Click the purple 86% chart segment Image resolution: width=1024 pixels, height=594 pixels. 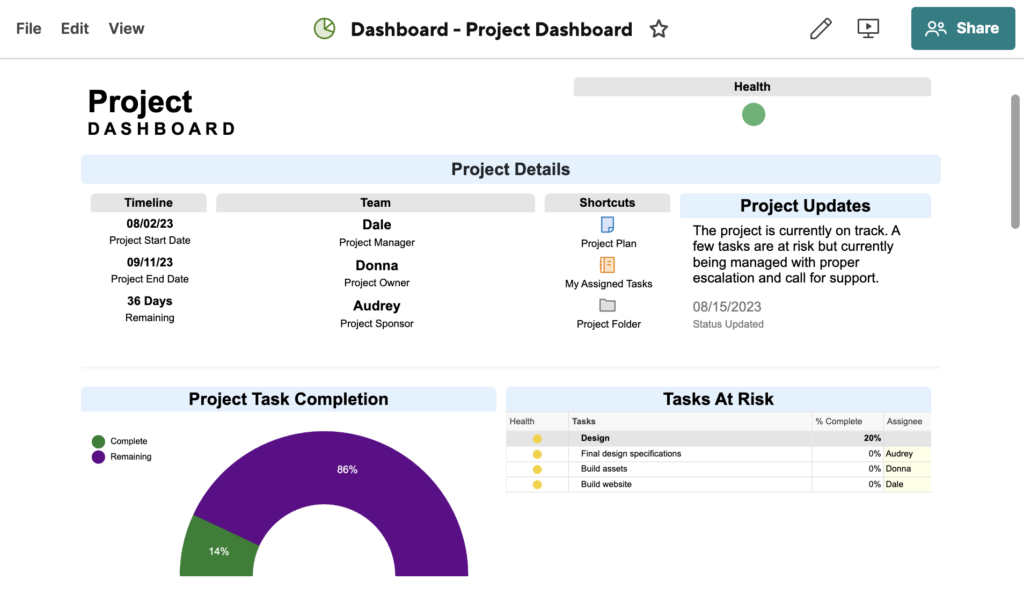[347, 470]
